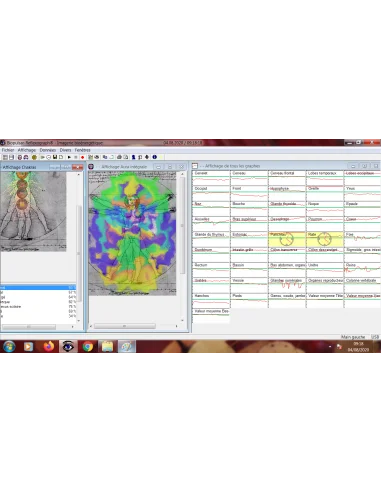Open the Données menu
381x492 pixels.
pos(48,150)
